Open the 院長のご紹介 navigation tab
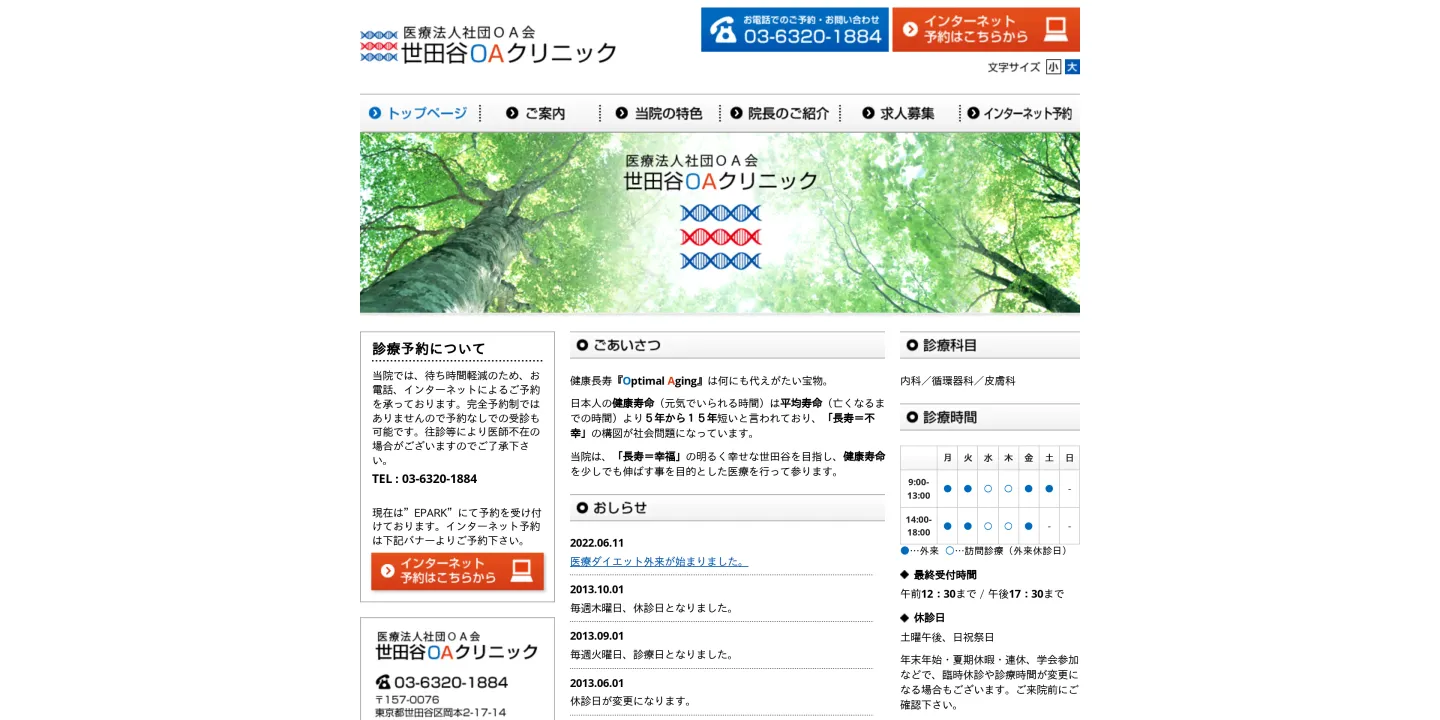The image size is (1440, 720). (780, 113)
